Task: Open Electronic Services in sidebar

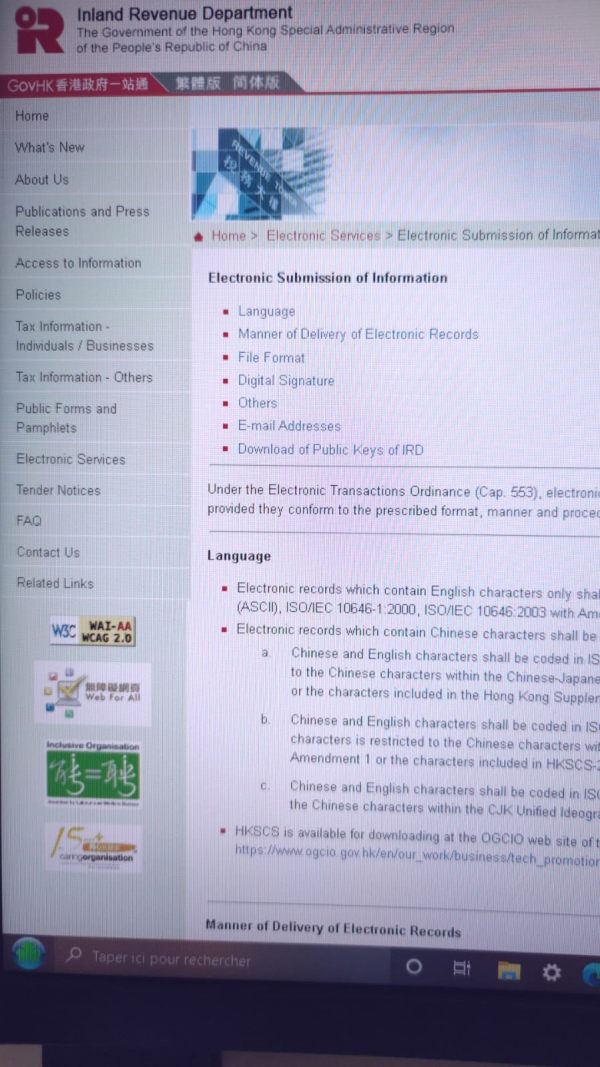Action: [71, 459]
